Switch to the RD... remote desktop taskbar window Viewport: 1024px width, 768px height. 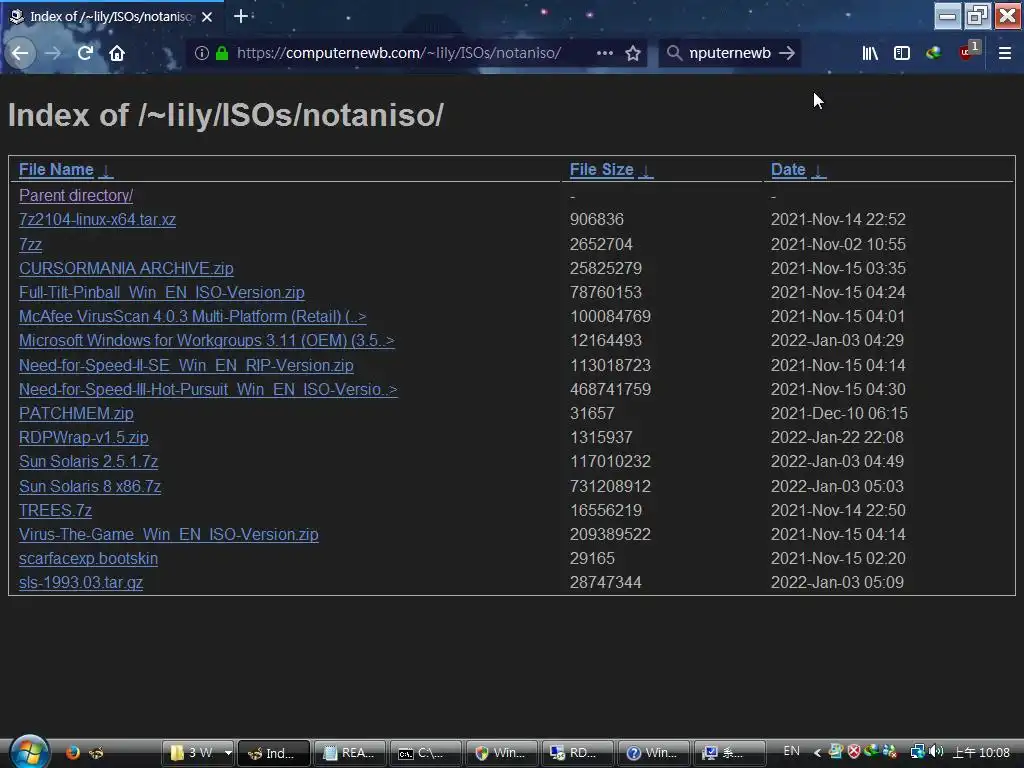click(577, 753)
